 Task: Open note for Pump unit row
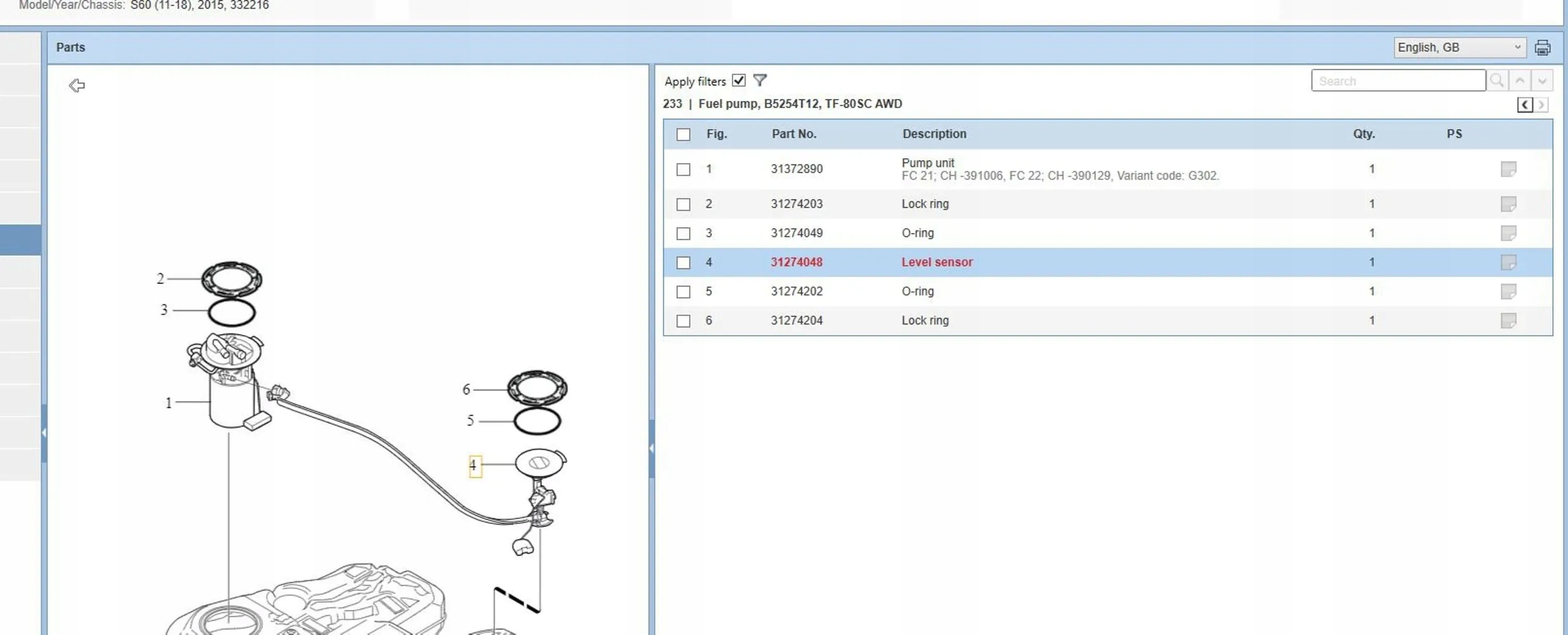pos(1508,169)
